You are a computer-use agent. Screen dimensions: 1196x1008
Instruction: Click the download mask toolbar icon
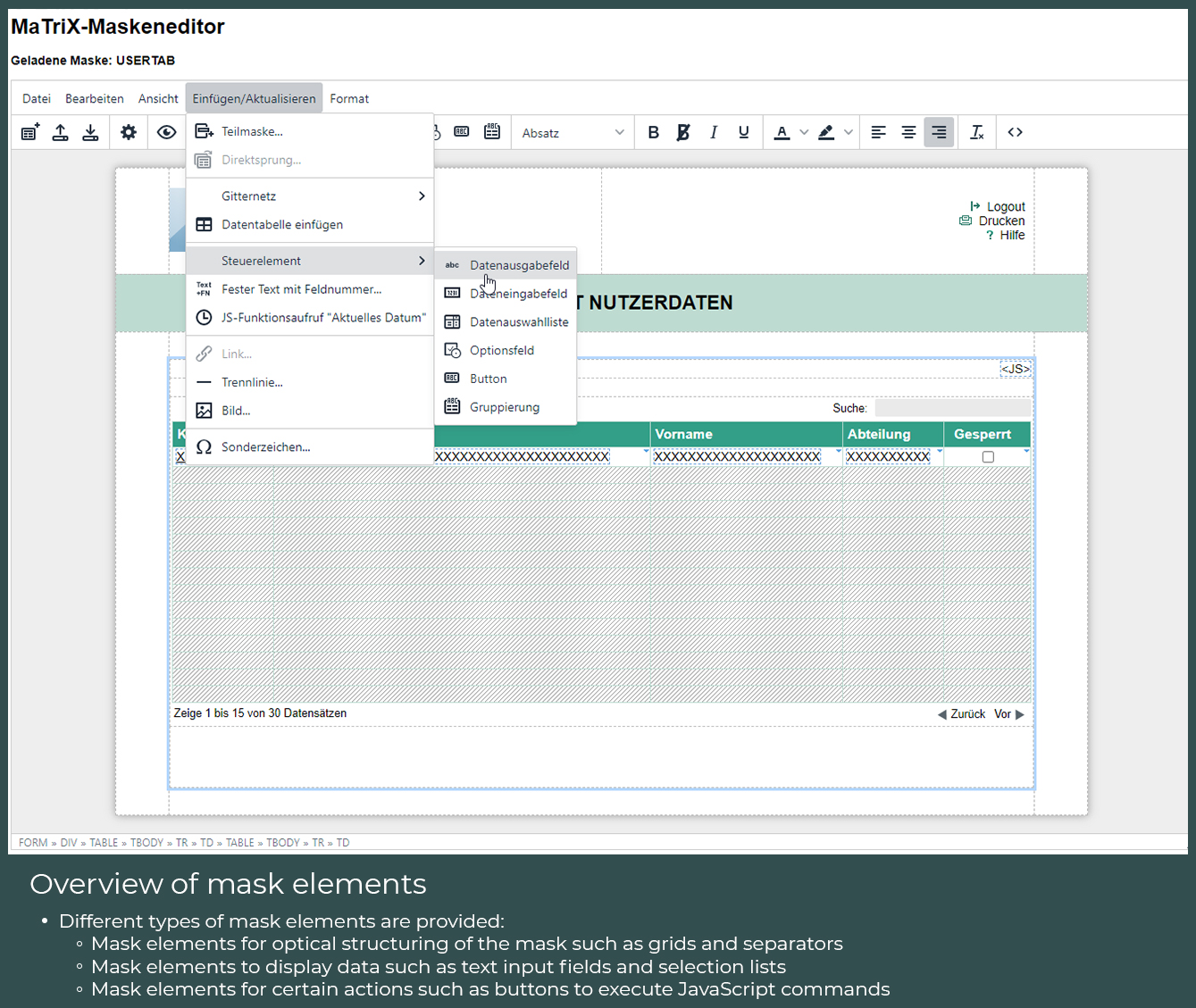point(90,132)
